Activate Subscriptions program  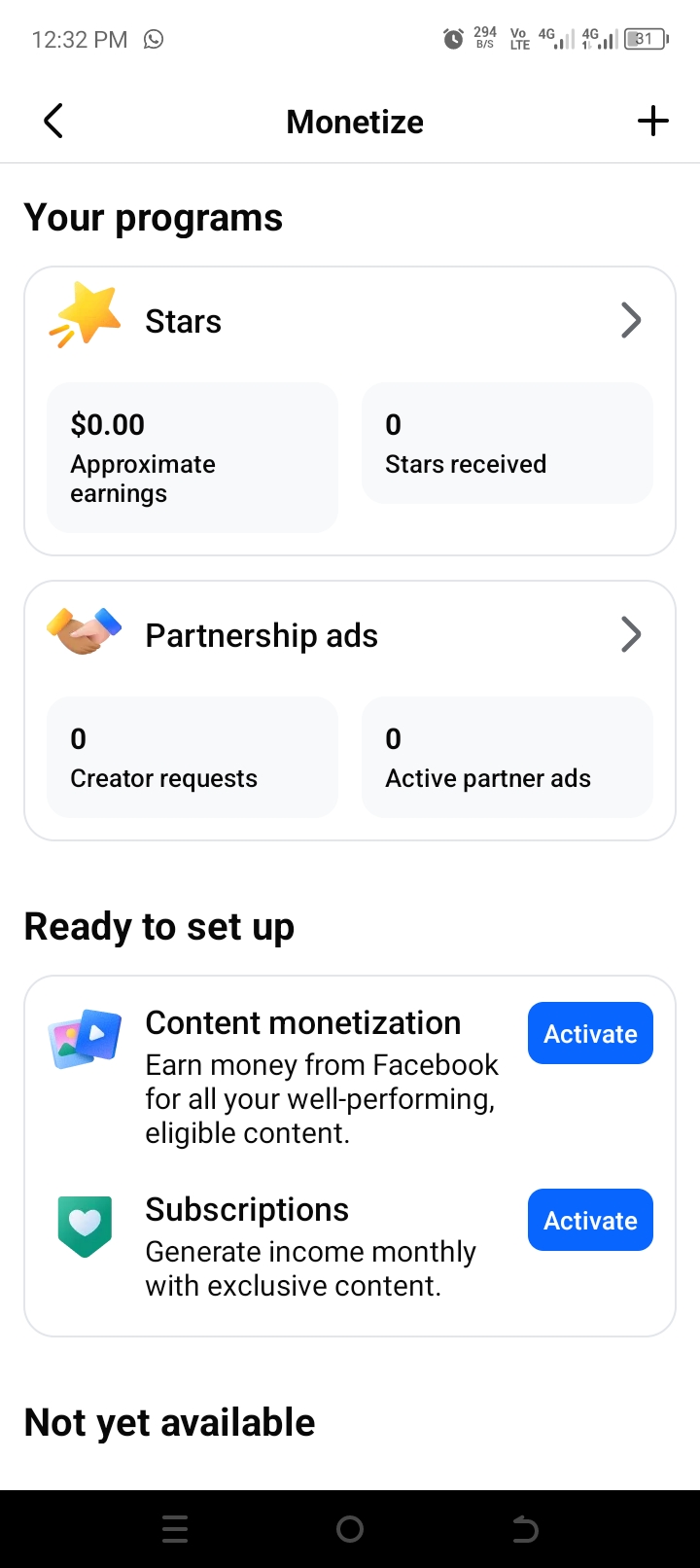click(590, 1220)
